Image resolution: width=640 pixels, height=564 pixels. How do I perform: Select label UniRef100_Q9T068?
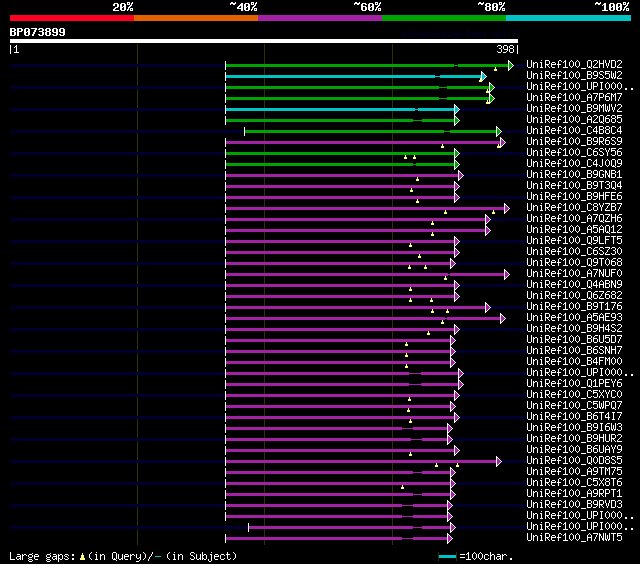574,262
